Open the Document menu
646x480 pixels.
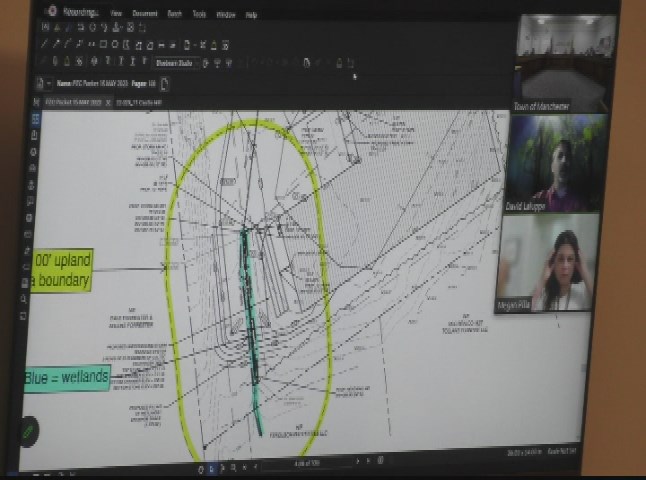145,14
